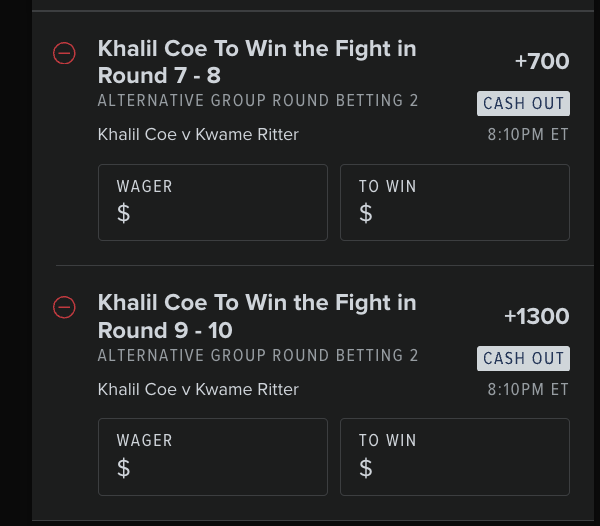Click the TO WIN label on the Round 9 - 10 bet
600x526 pixels.
(388, 440)
